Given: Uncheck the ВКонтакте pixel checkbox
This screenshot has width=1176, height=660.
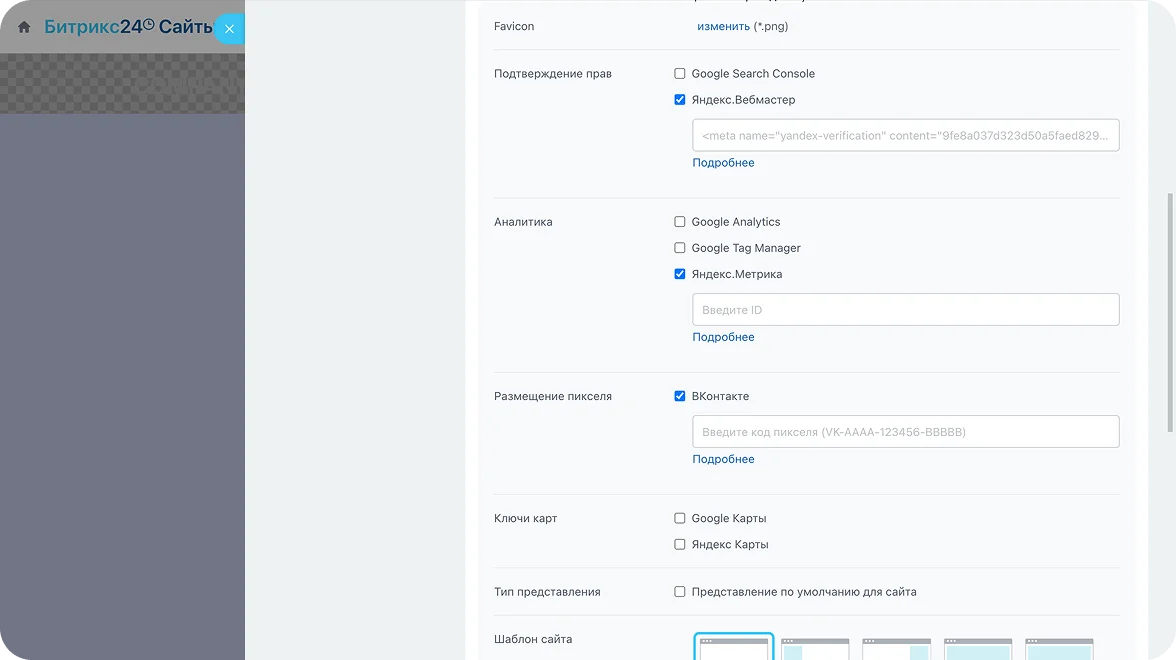Looking at the screenshot, I should click(680, 396).
